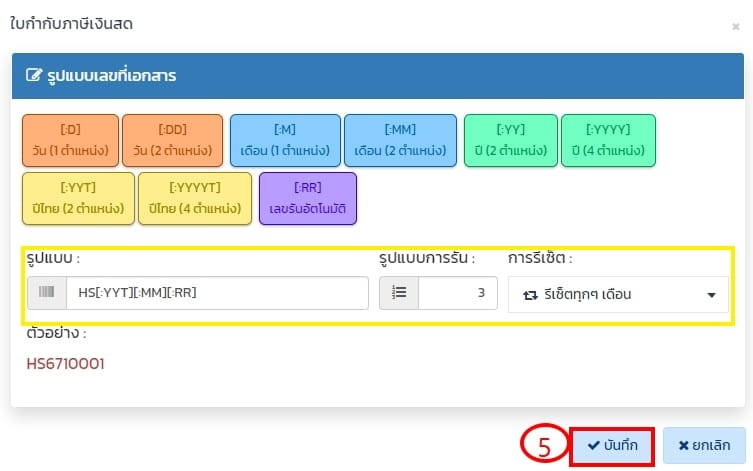The height and width of the screenshot is (471, 753).
Task: Click the dropdown arrow of การรีเซ็ต
Action: (711, 296)
